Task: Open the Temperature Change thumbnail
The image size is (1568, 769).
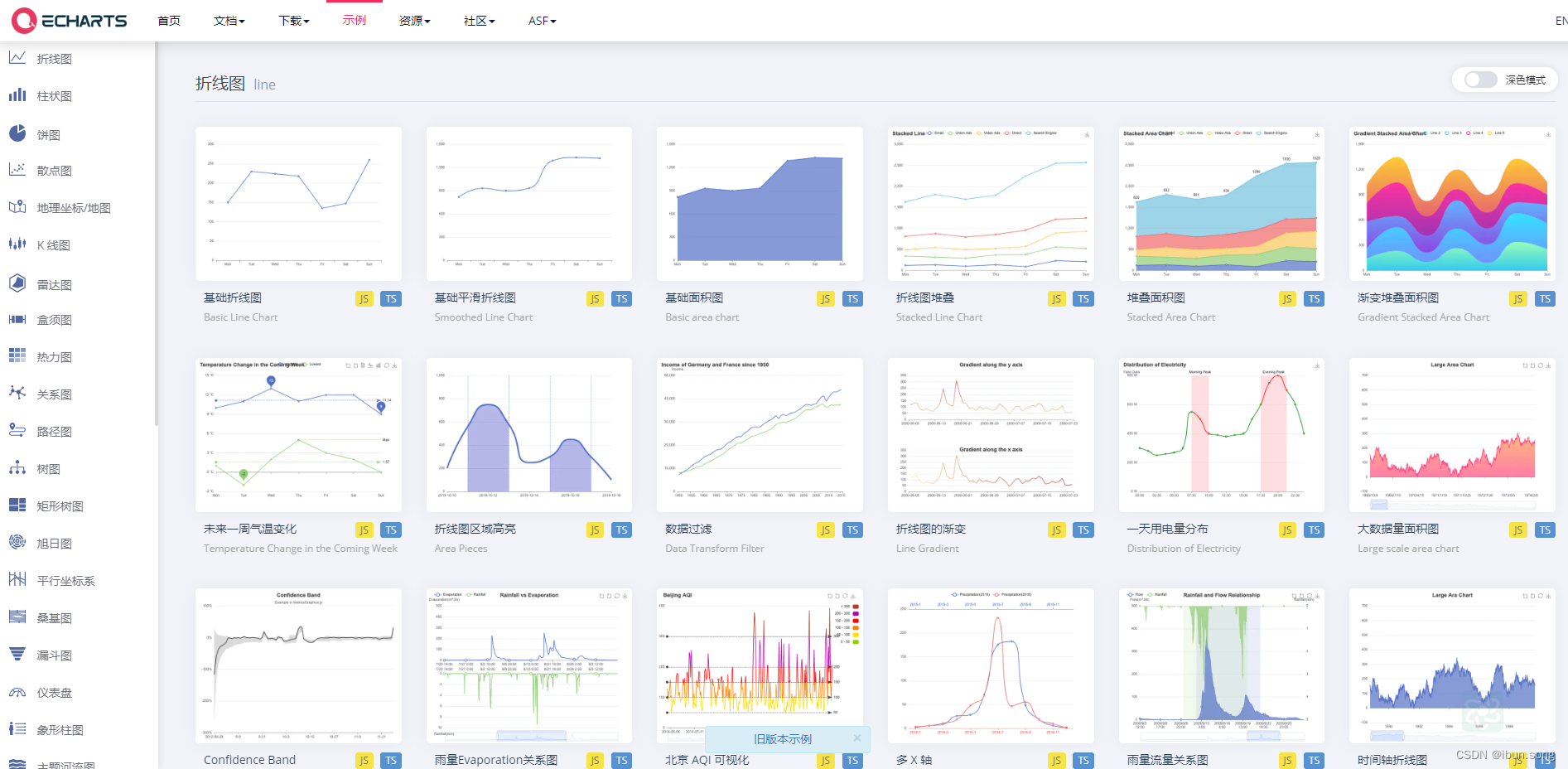Action: click(298, 435)
